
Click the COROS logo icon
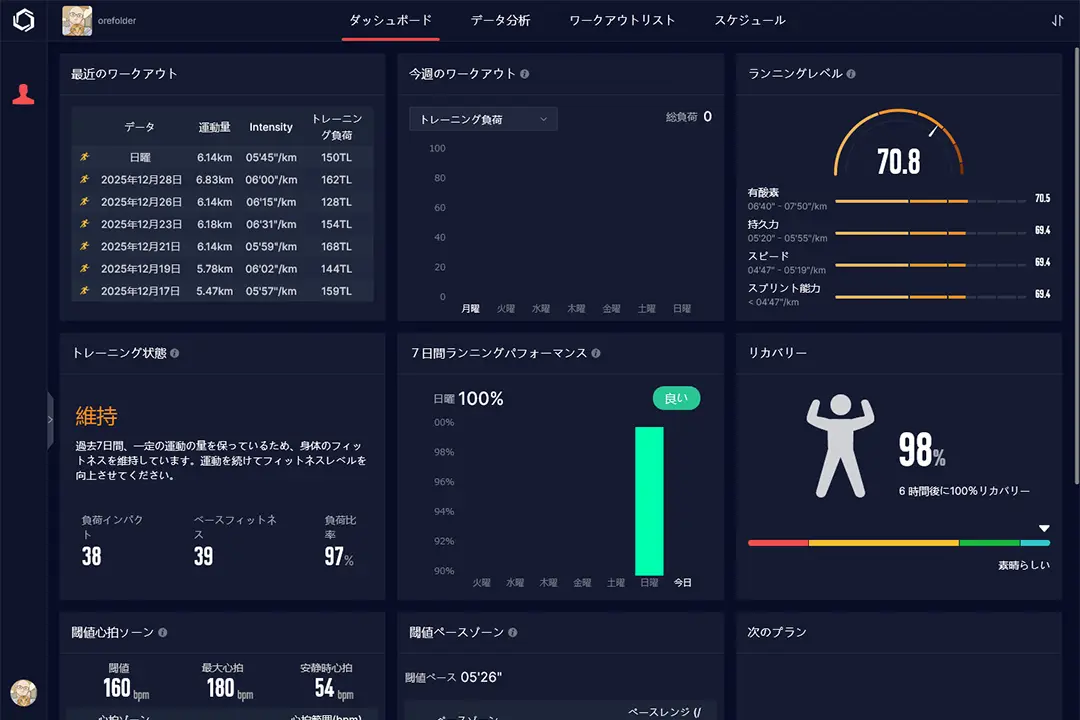click(23, 21)
